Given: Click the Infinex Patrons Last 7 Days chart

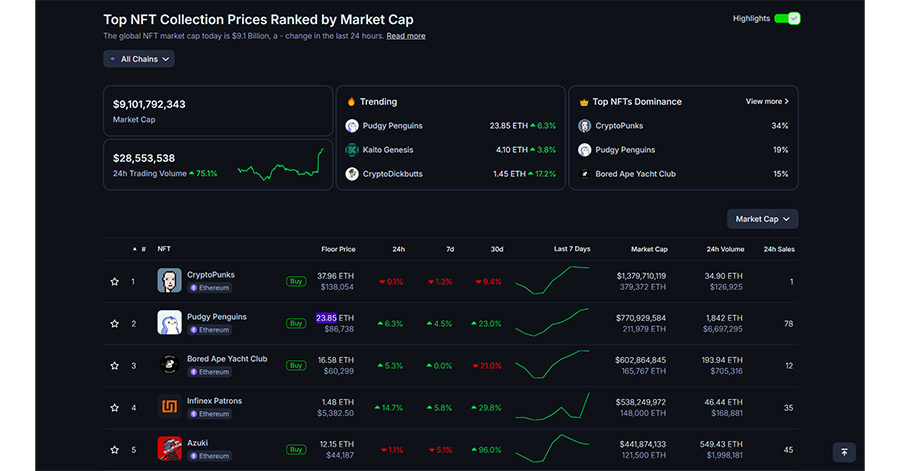Looking at the screenshot, I should 552,407.
